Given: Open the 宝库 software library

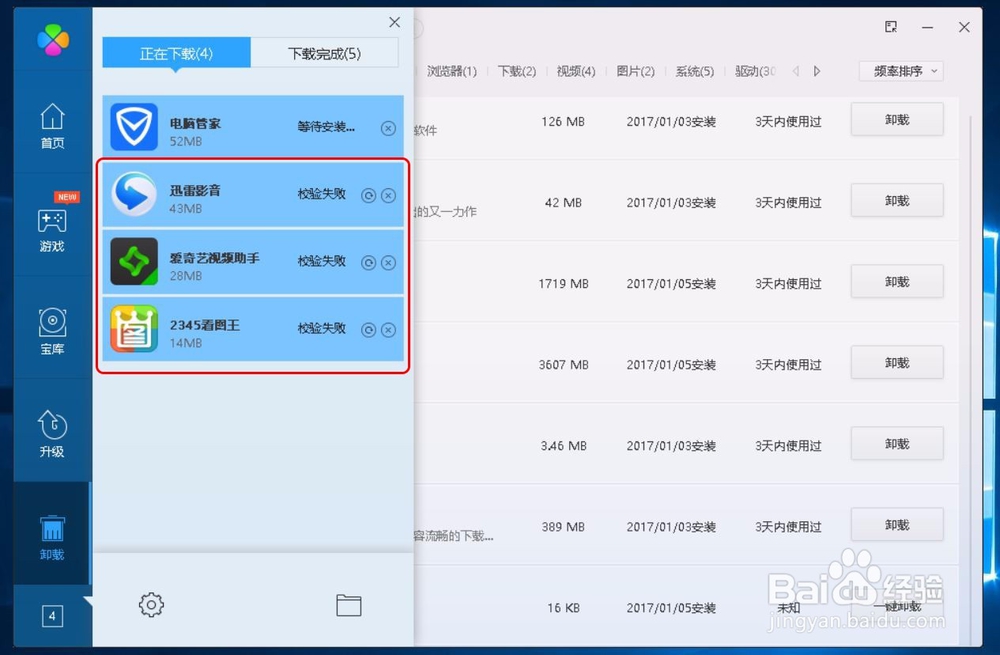Looking at the screenshot, I should point(52,332).
